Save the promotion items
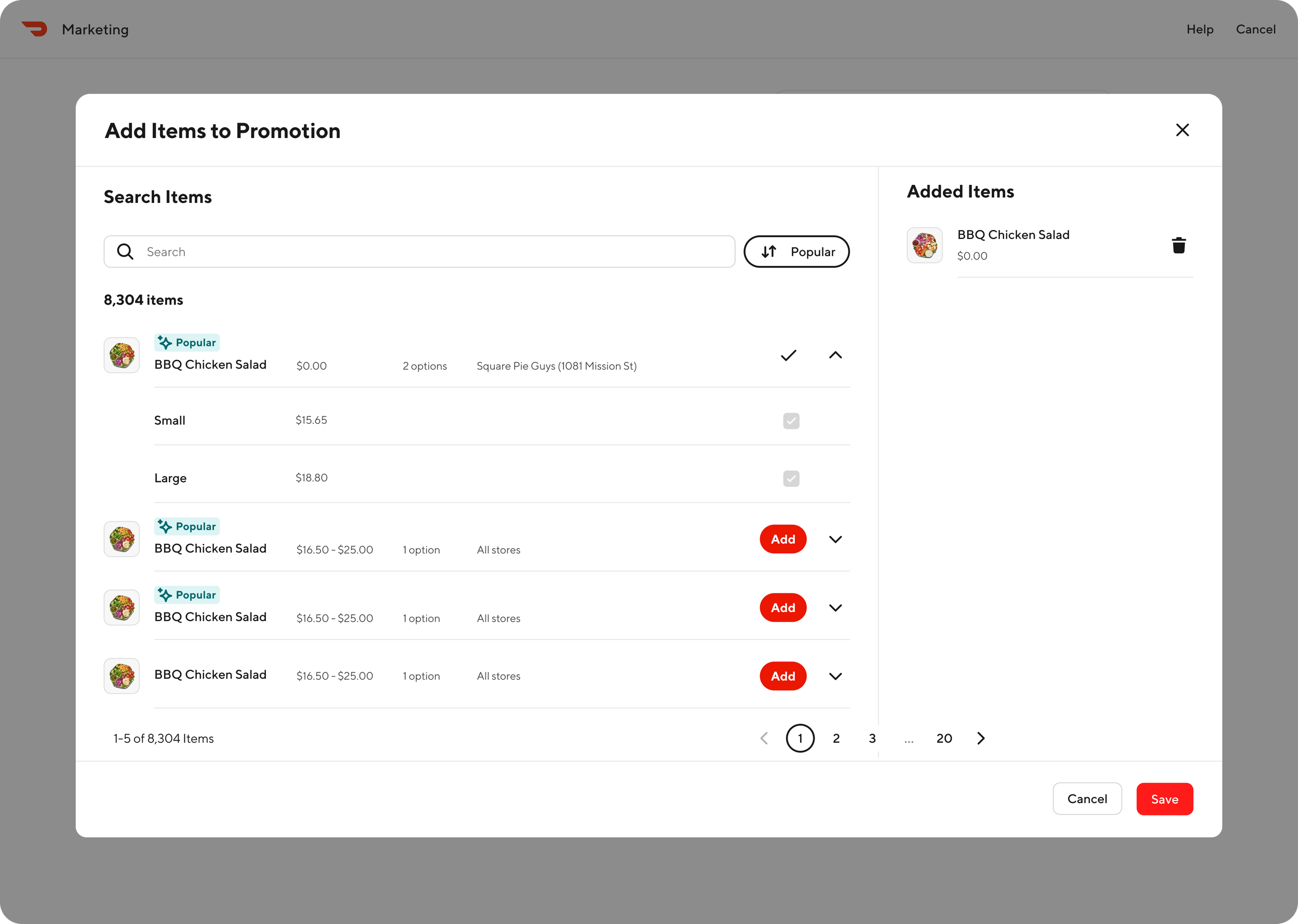The width and height of the screenshot is (1298, 924). 1164,799
